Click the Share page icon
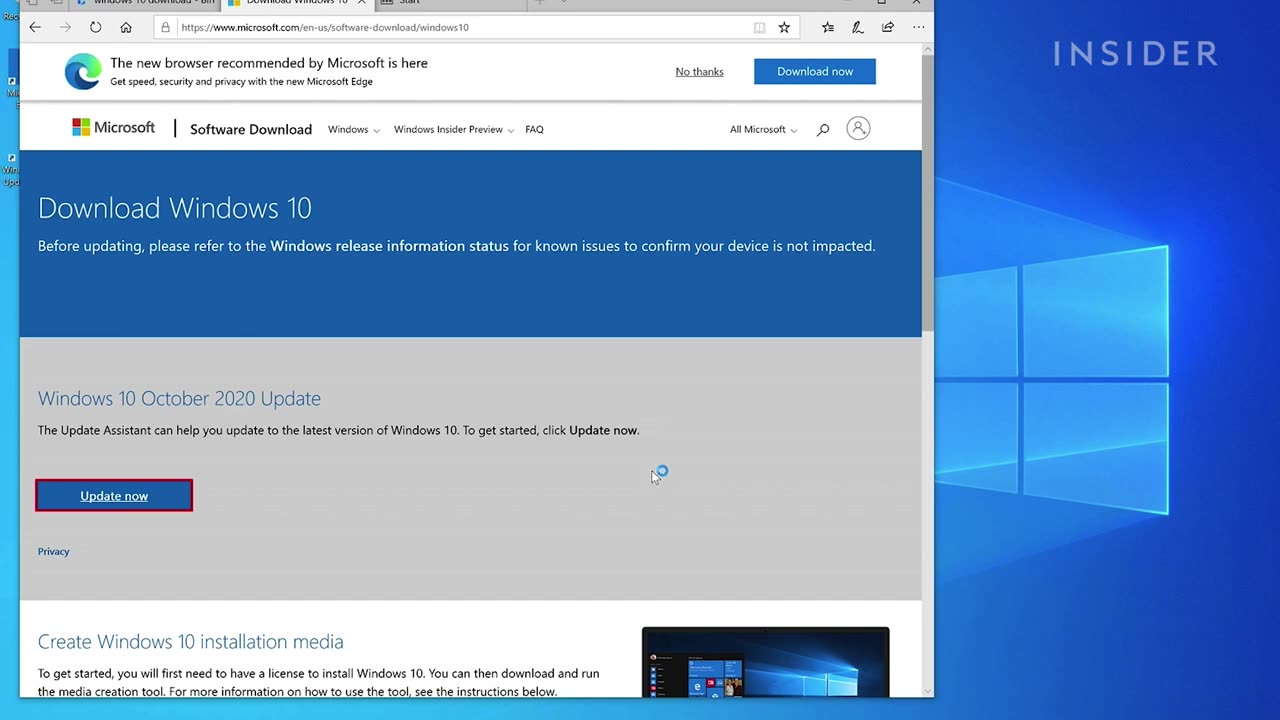1280x720 pixels. coord(888,27)
